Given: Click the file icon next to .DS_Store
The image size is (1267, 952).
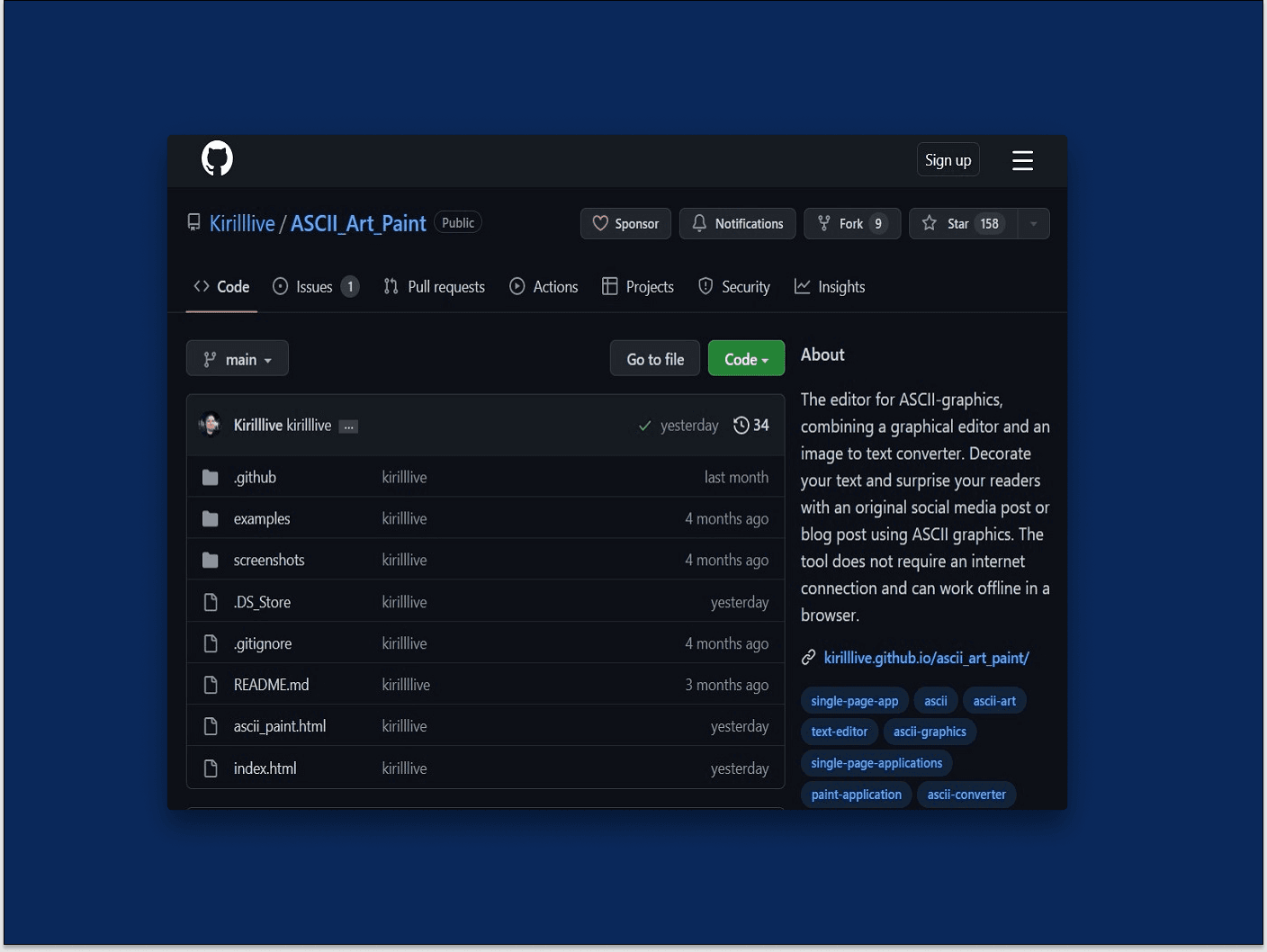Looking at the screenshot, I should tap(211, 602).
